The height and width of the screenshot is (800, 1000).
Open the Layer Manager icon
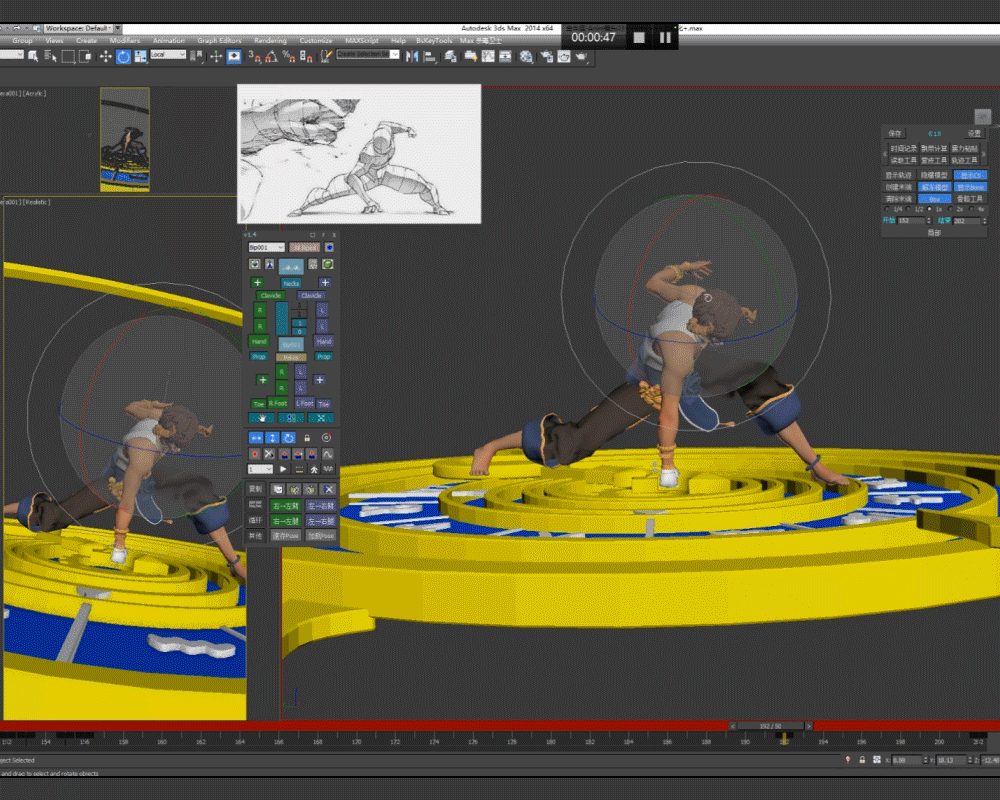450,57
